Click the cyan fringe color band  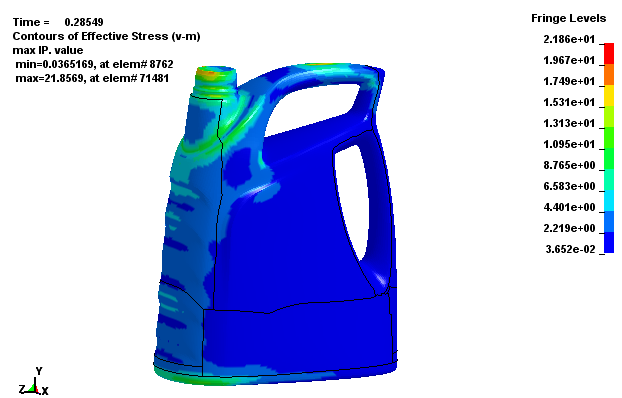click(x=609, y=201)
